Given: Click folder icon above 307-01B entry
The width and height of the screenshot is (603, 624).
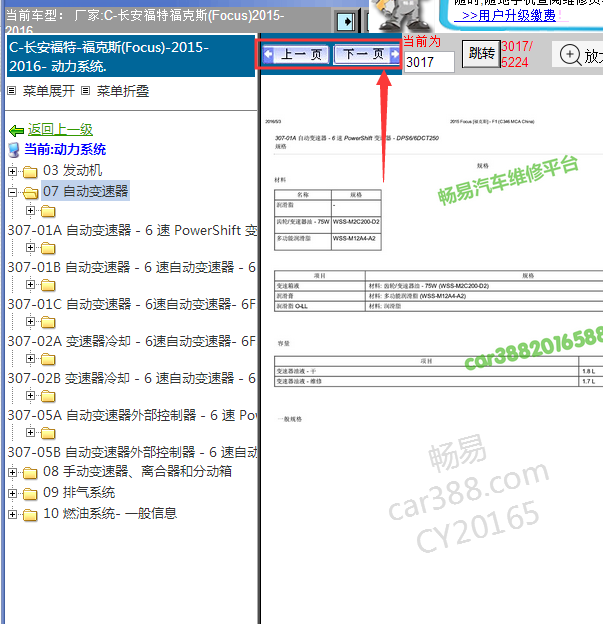Looking at the screenshot, I should point(48,248).
